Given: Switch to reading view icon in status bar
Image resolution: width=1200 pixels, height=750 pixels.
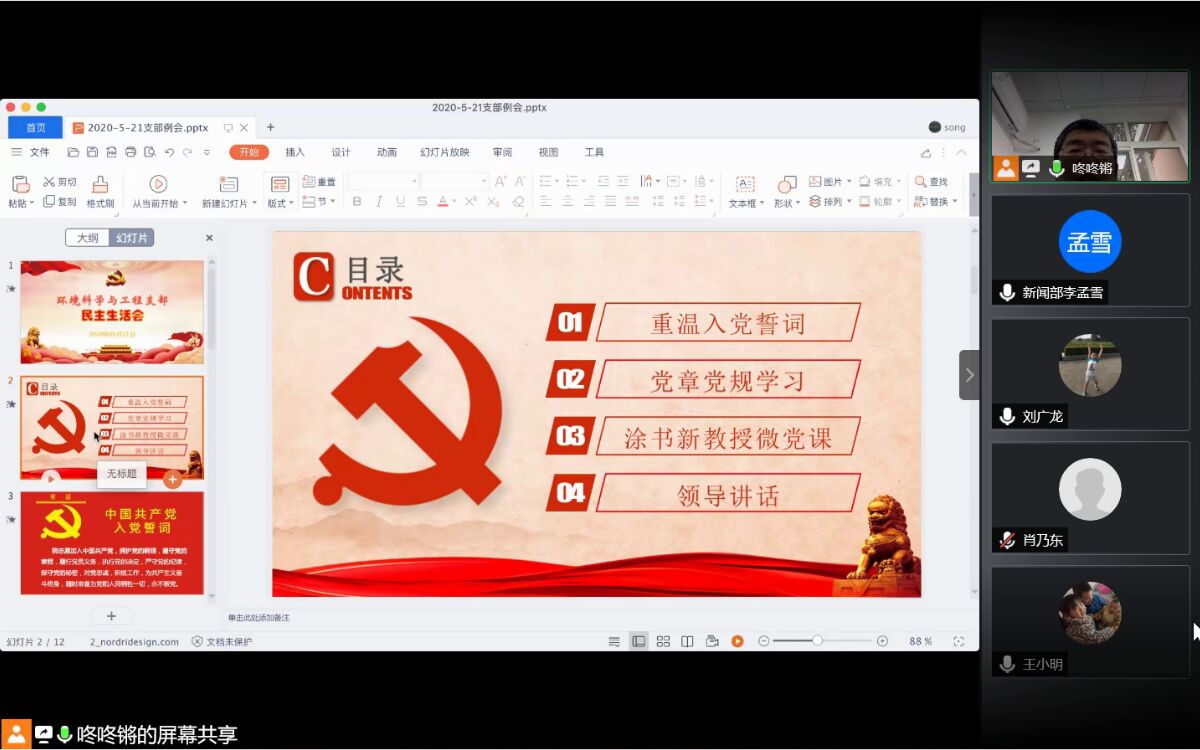Looking at the screenshot, I should 687,641.
